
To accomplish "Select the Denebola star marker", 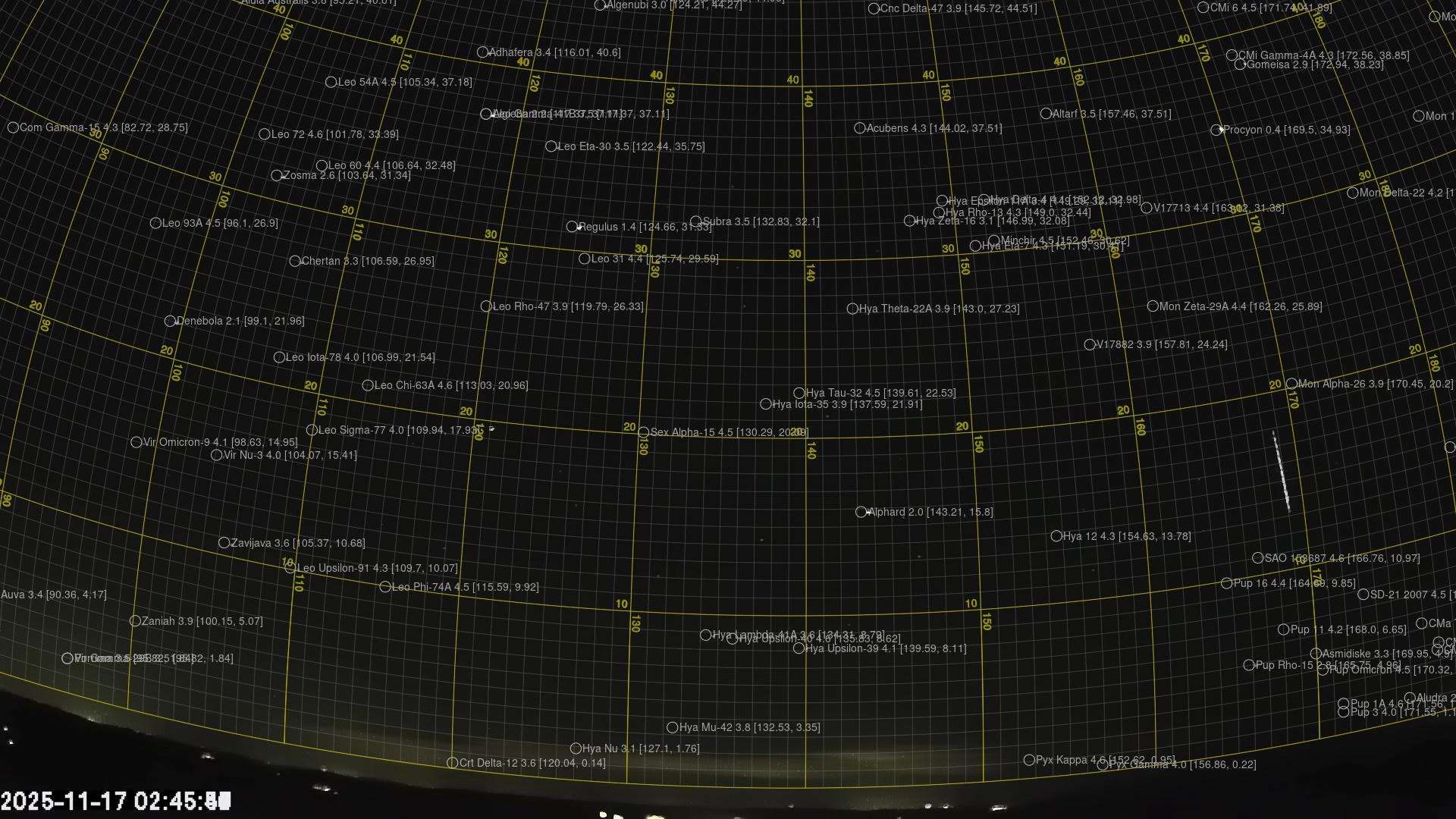I will coord(170,322).
